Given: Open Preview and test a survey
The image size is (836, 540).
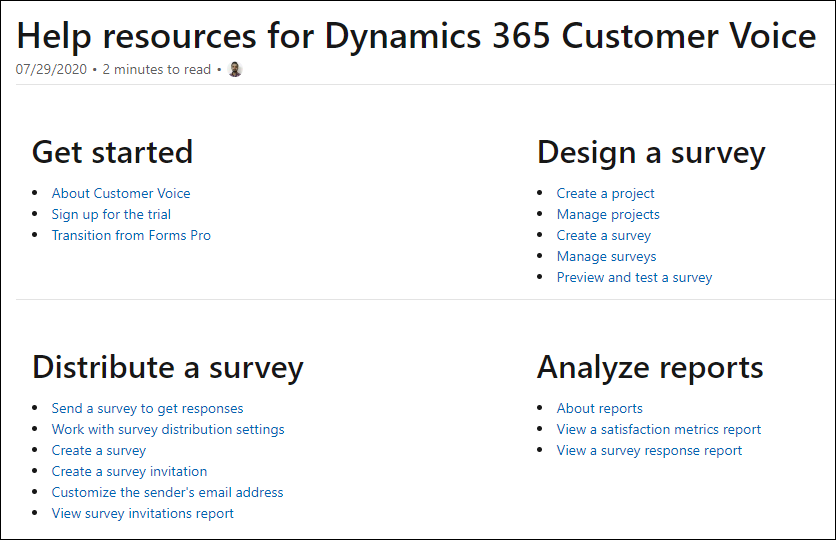Looking at the screenshot, I should coord(634,278).
